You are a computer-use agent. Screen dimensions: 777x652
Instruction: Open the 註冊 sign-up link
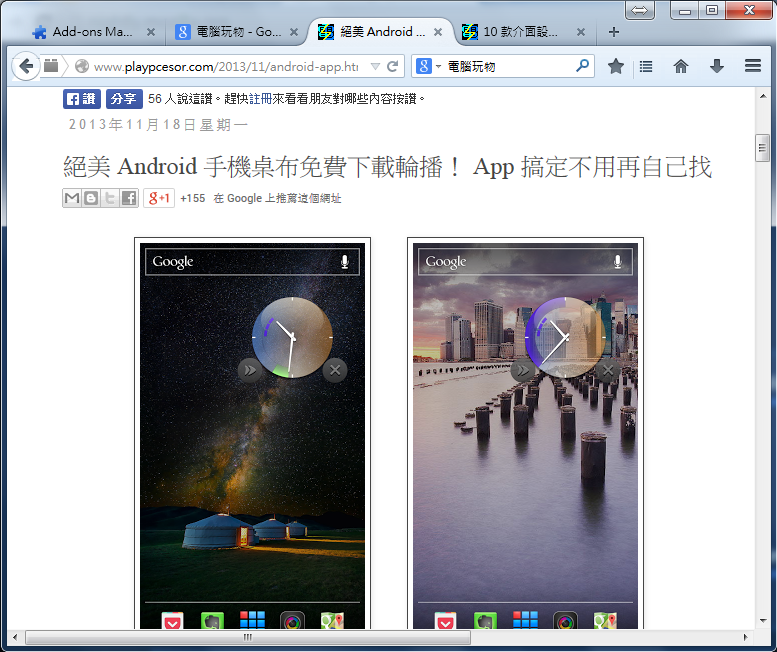pyautogui.click(x=260, y=99)
